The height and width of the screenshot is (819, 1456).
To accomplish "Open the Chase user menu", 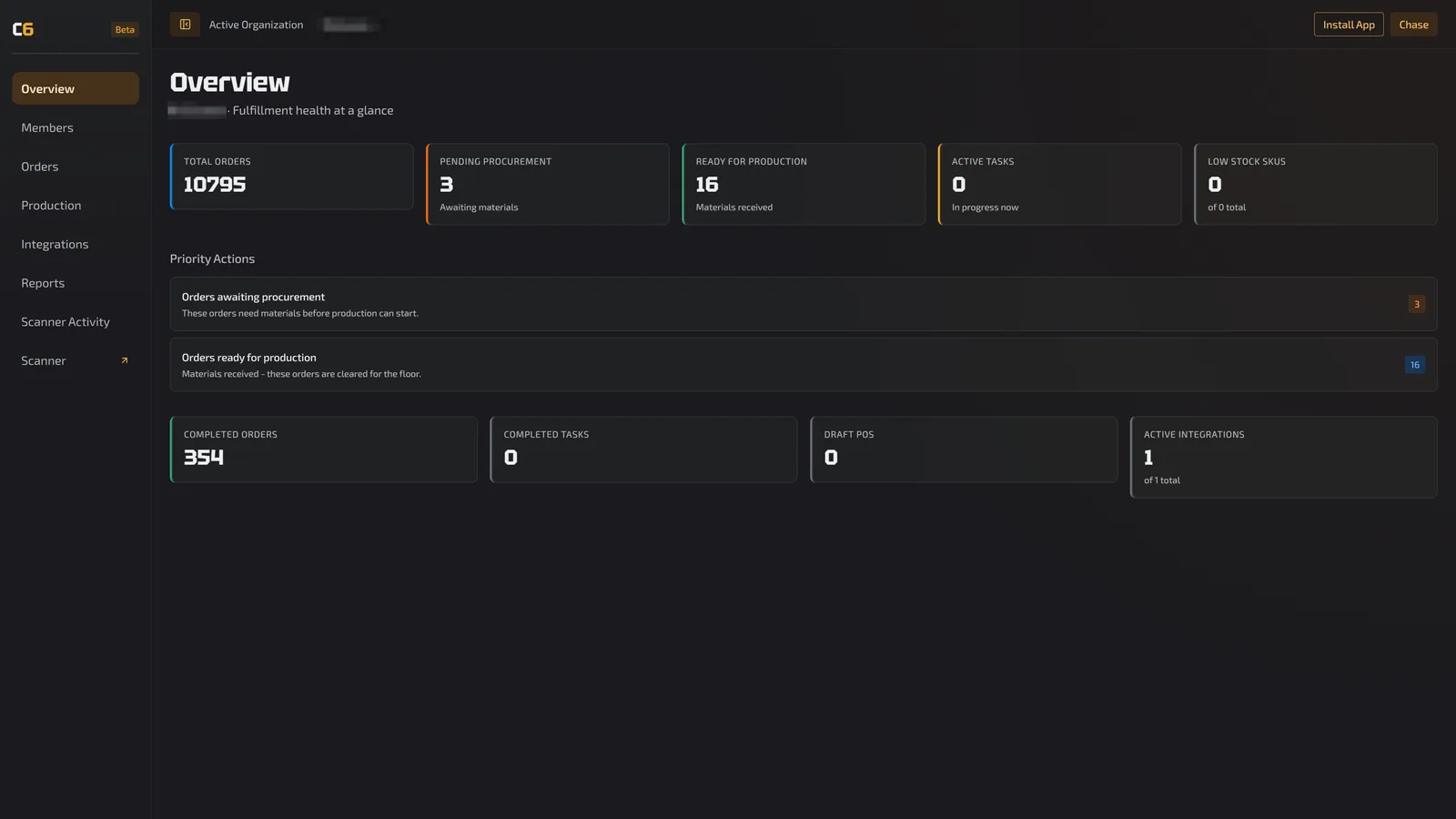I will pos(1413,25).
